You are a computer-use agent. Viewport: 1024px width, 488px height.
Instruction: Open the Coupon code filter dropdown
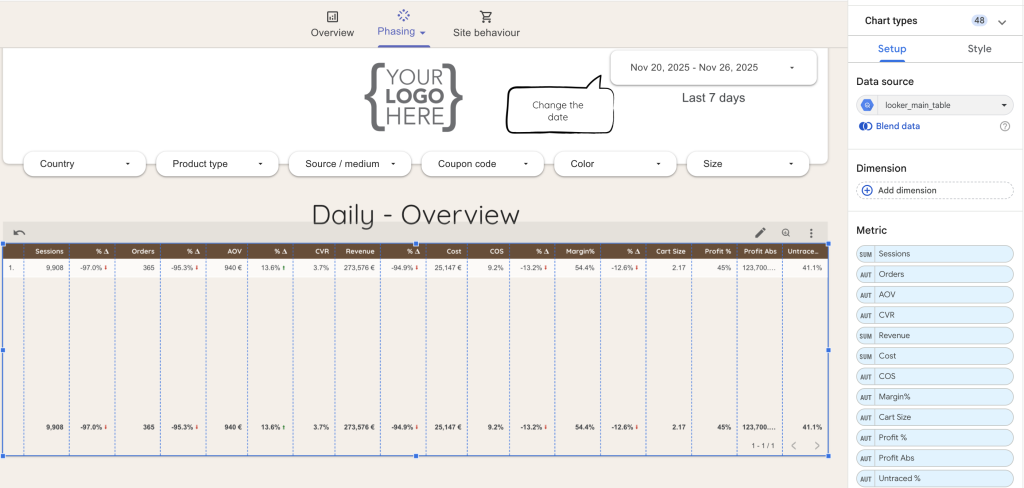tap(482, 164)
